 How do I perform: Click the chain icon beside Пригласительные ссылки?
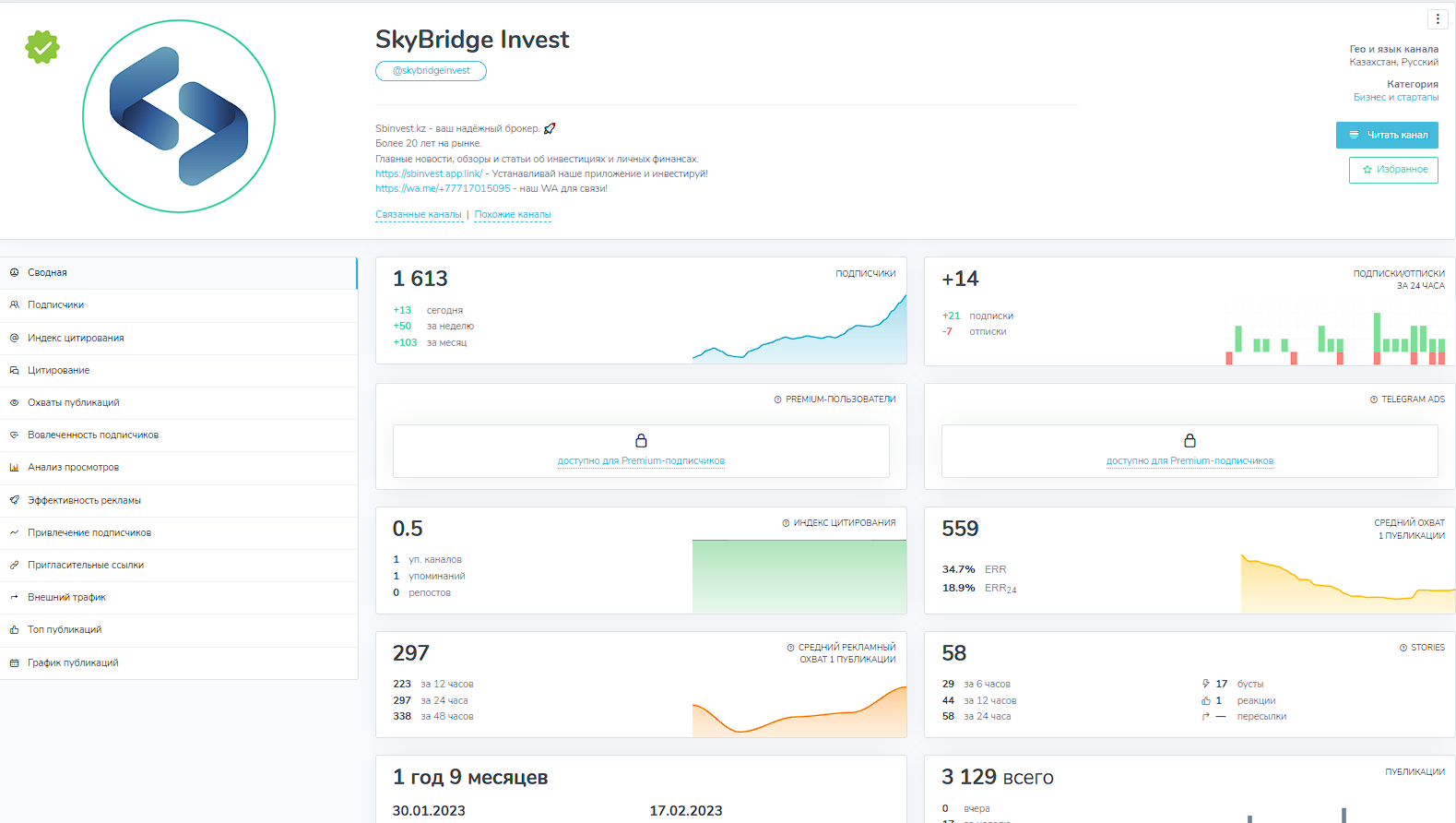[x=14, y=566]
